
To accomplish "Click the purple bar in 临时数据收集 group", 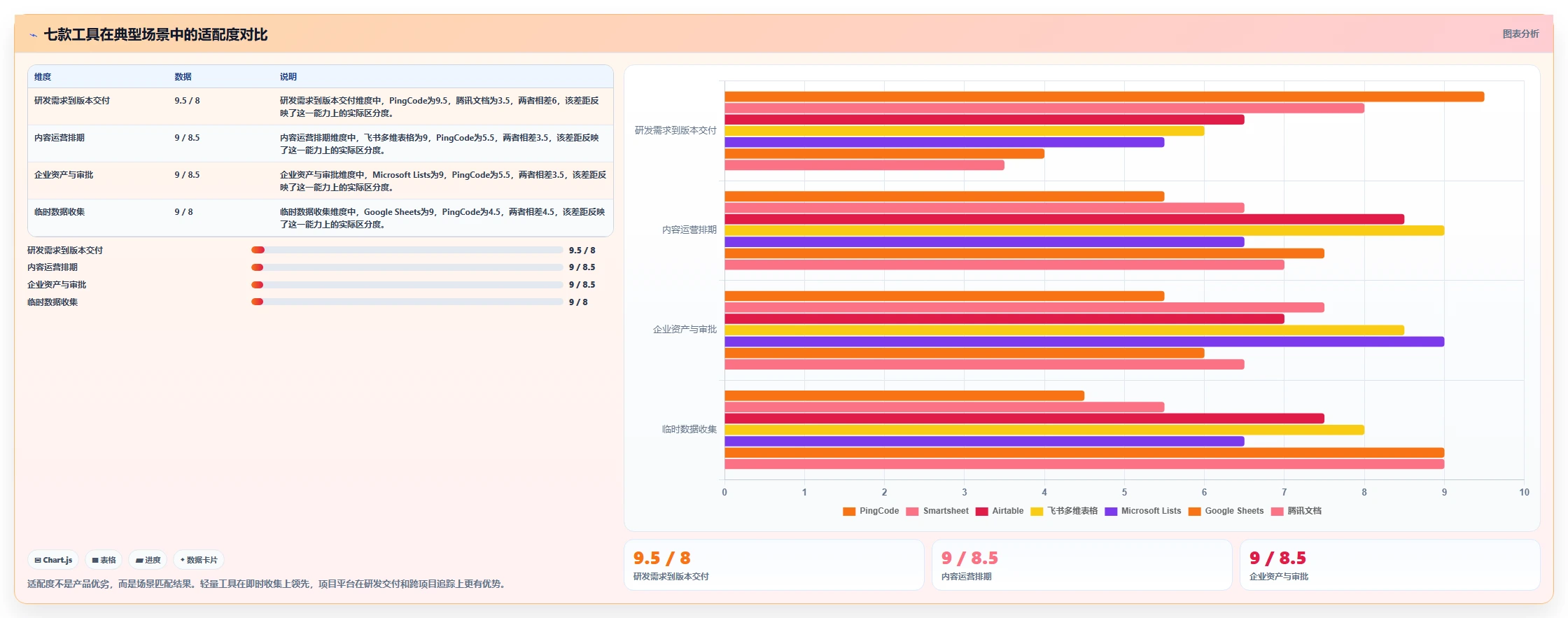I will click(984, 442).
